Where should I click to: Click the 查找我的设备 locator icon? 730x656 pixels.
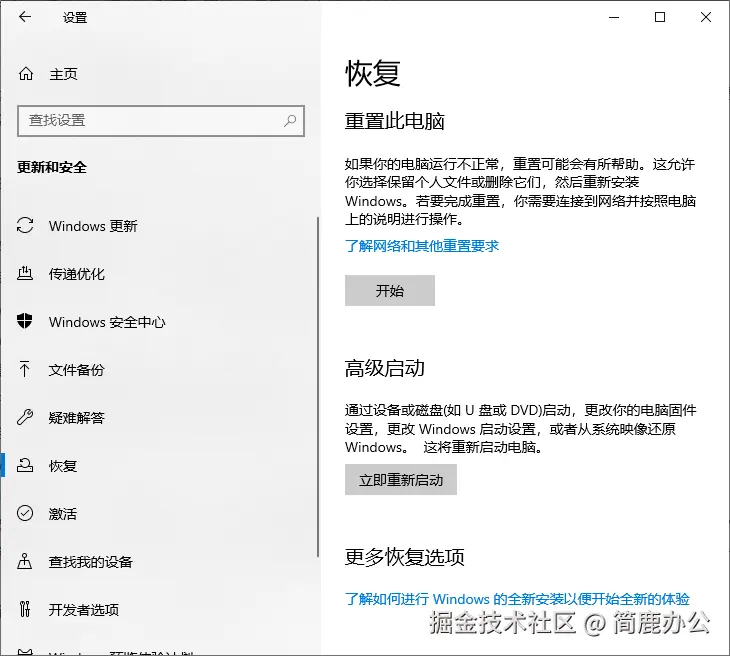tap(25, 561)
